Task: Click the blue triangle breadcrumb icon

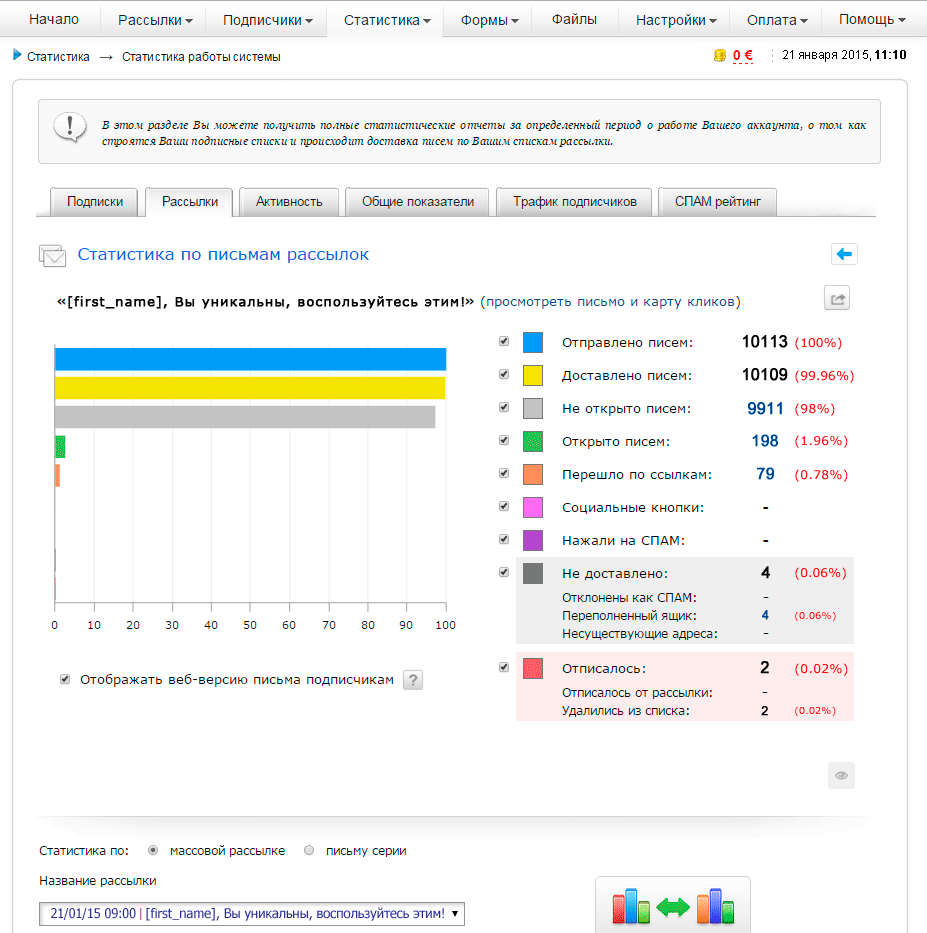Action: pyautogui.click(x=17, y=56)
